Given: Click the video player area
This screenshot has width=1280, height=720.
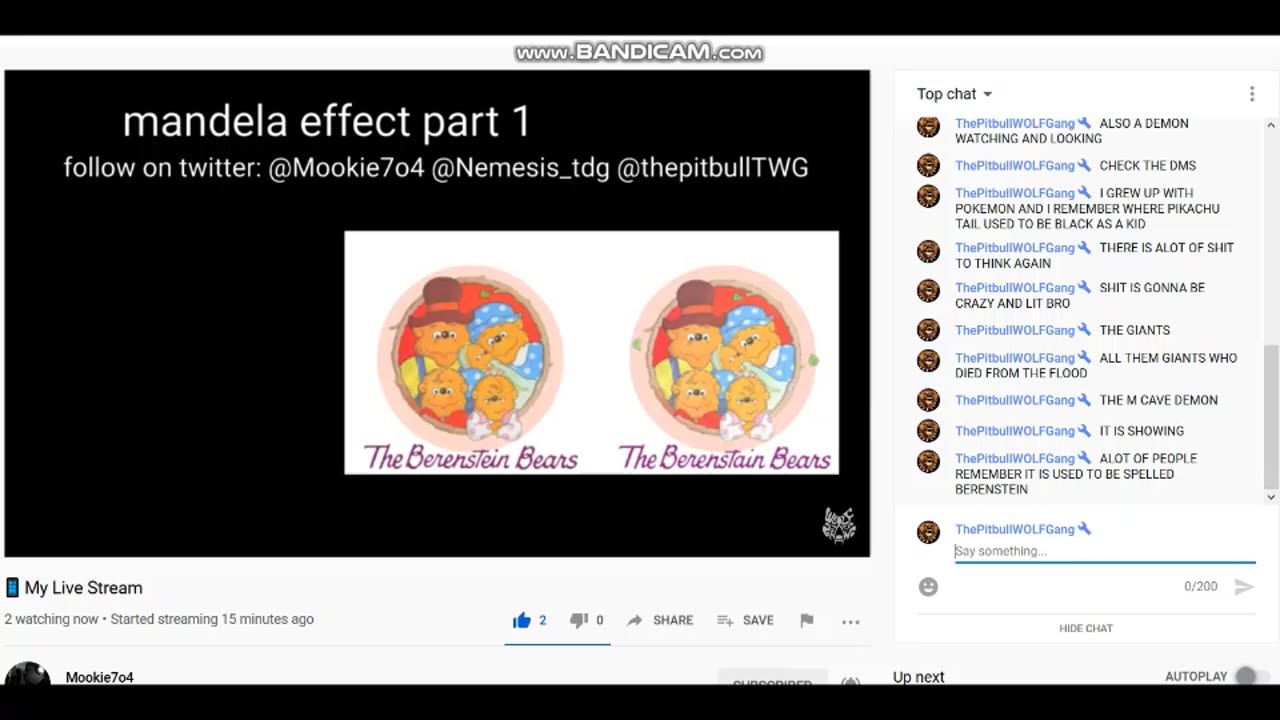Looking at the screenshot, I should [437, 313].
